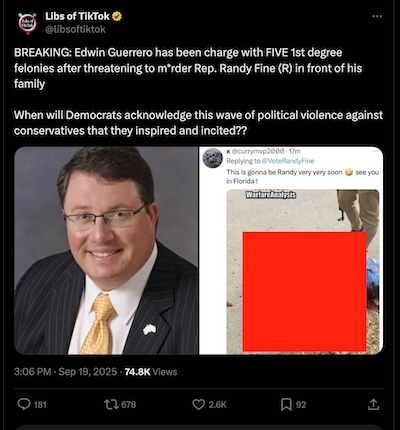Click the 2.6K likes count

[x=218, y=405]
